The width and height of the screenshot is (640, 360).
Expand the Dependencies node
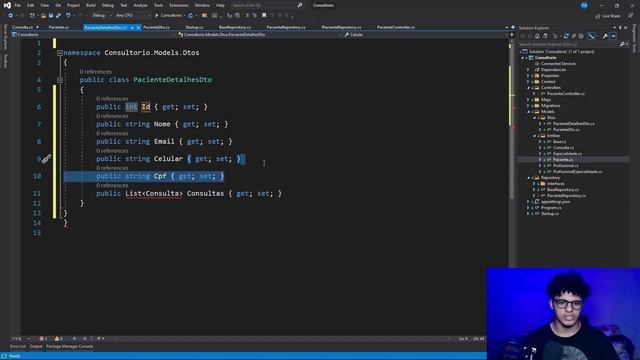[528, 70]
